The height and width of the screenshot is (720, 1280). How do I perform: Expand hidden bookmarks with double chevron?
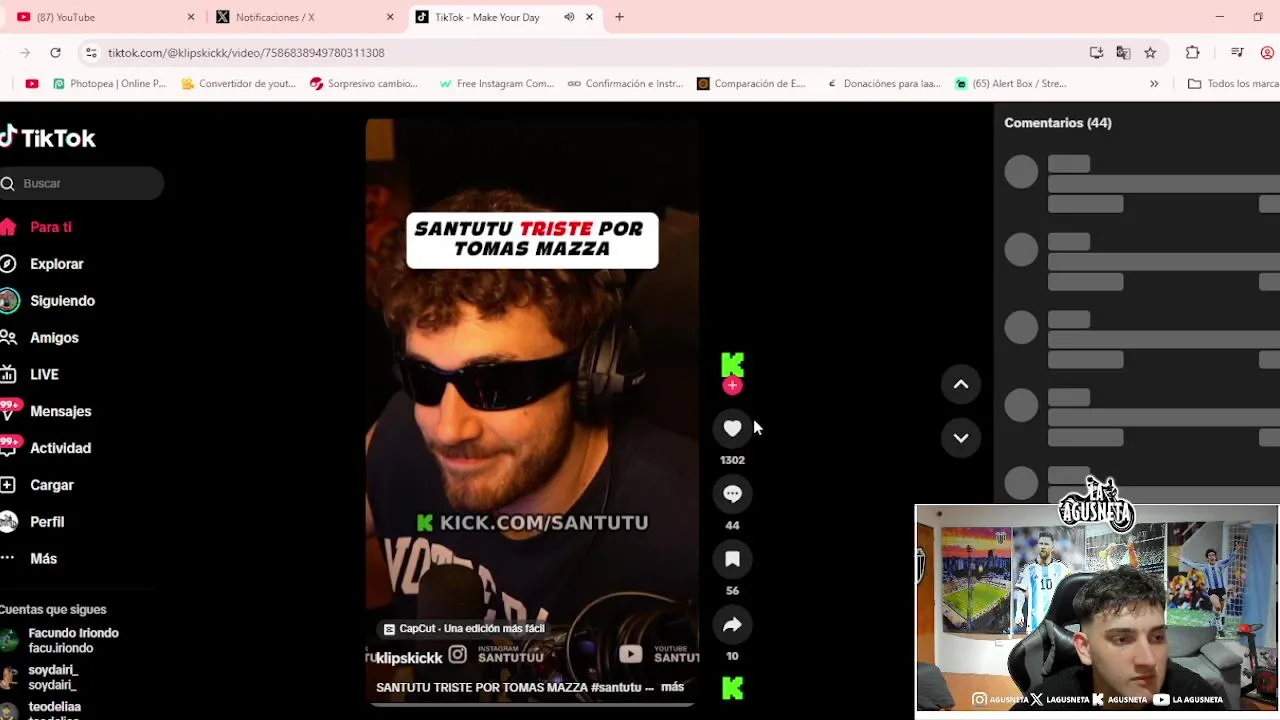point(1154,84)
